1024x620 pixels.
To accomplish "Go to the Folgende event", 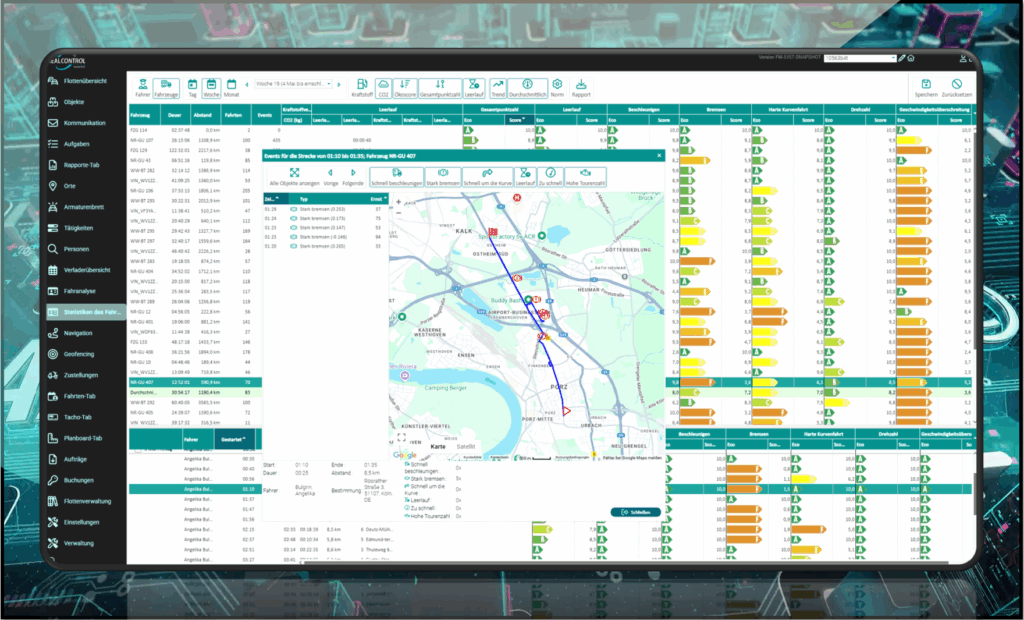I will click(x=353, y=177).
